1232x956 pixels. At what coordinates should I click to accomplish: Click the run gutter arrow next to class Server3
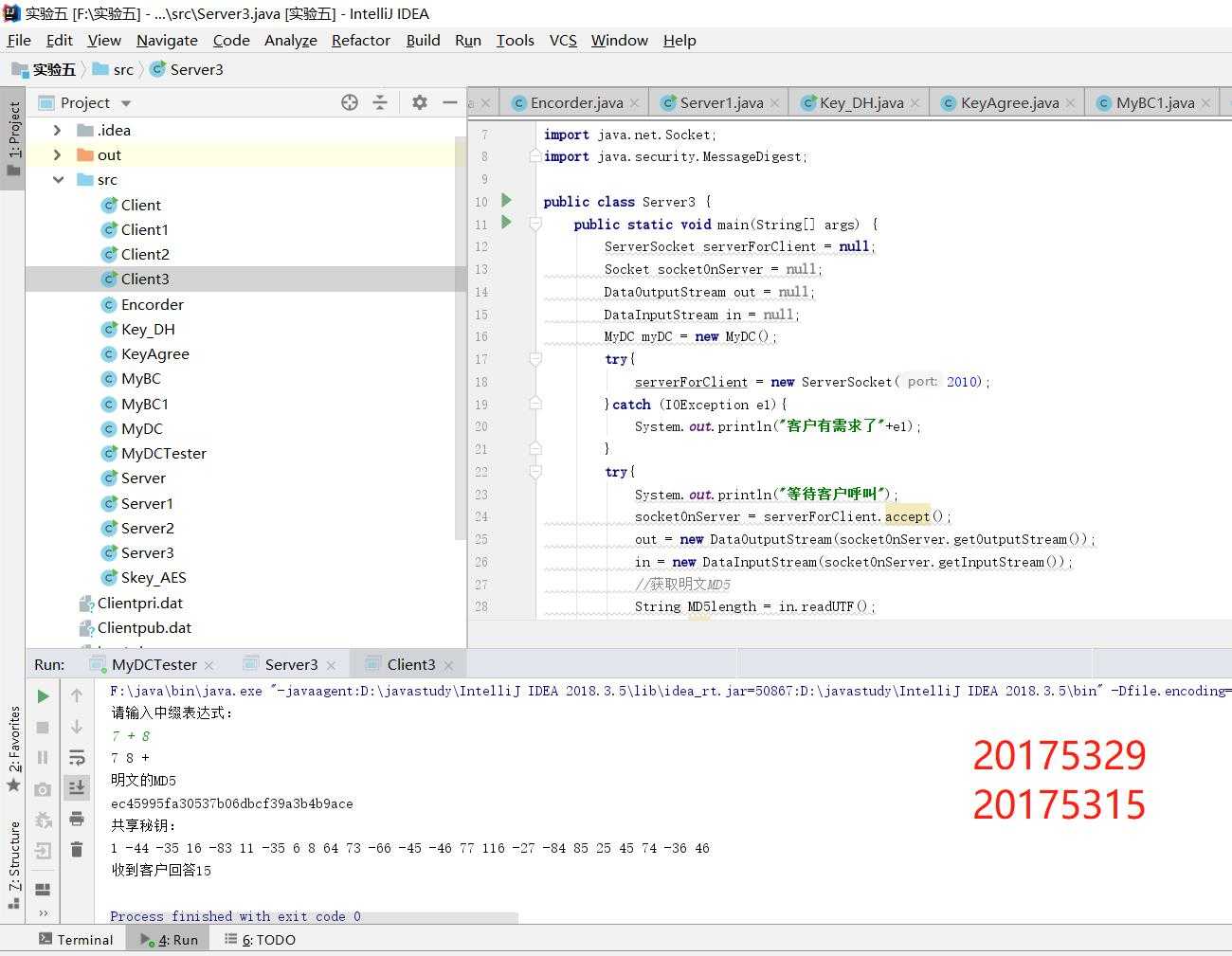pyautogui.click(x=506, y=200)
